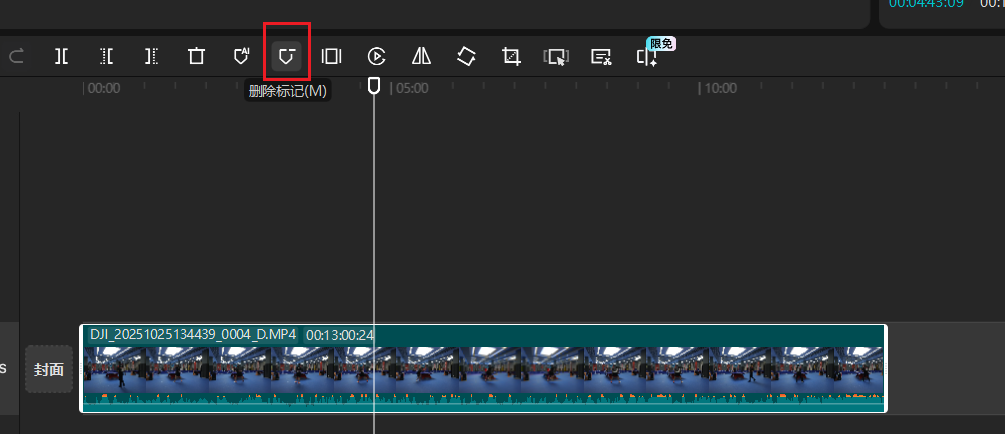Click the delete-left trim icon
The height and width of the screenshot is (434, 1005).
pyautogui.click(x=106, y=57)
